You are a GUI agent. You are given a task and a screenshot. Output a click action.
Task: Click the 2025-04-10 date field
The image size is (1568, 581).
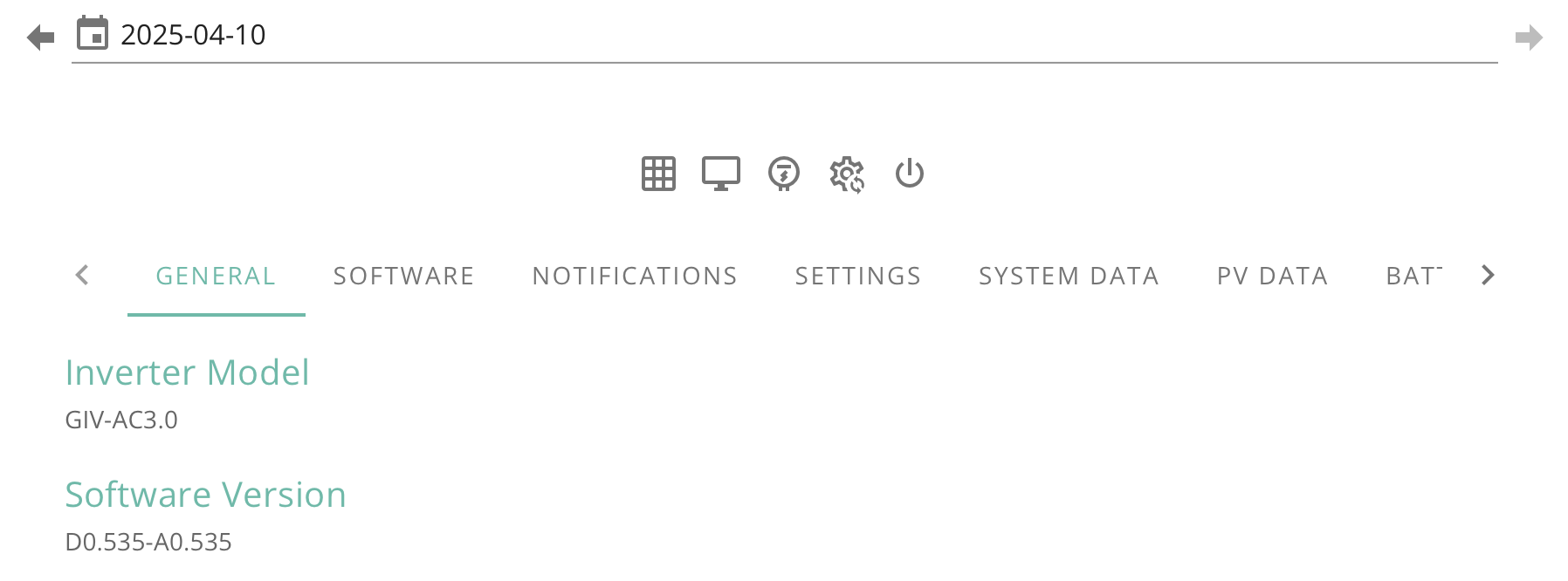[784, 35]
